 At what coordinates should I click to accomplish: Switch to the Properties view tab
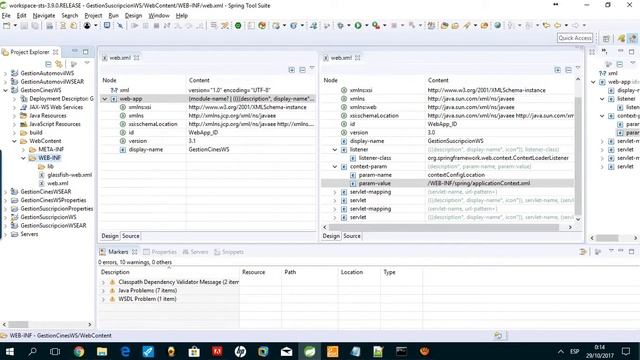click(160, 252)
